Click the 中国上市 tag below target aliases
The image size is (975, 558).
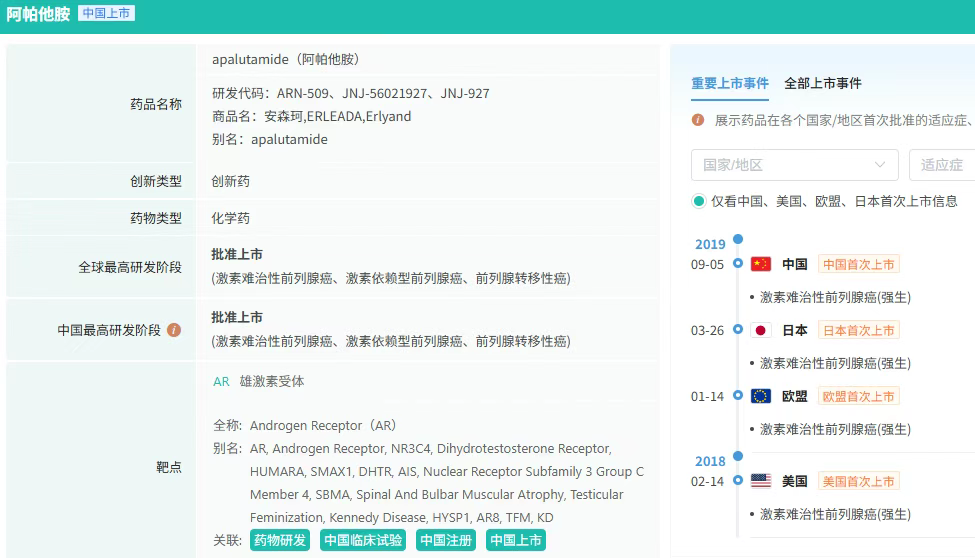tap(516, 540)
